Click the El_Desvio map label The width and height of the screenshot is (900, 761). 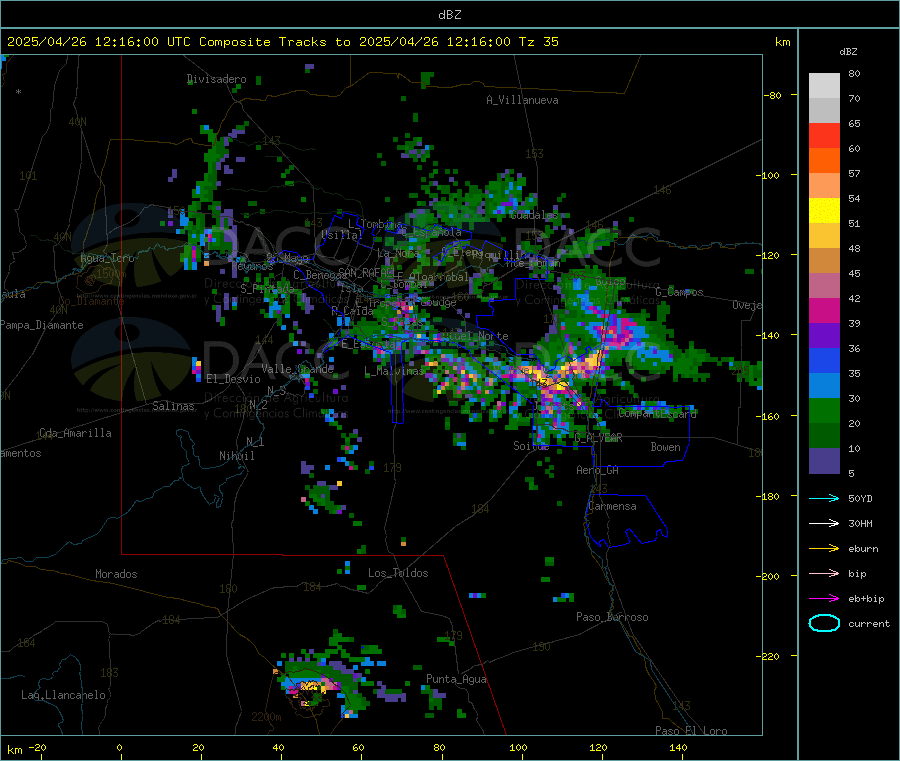click(x=234, y=379)
